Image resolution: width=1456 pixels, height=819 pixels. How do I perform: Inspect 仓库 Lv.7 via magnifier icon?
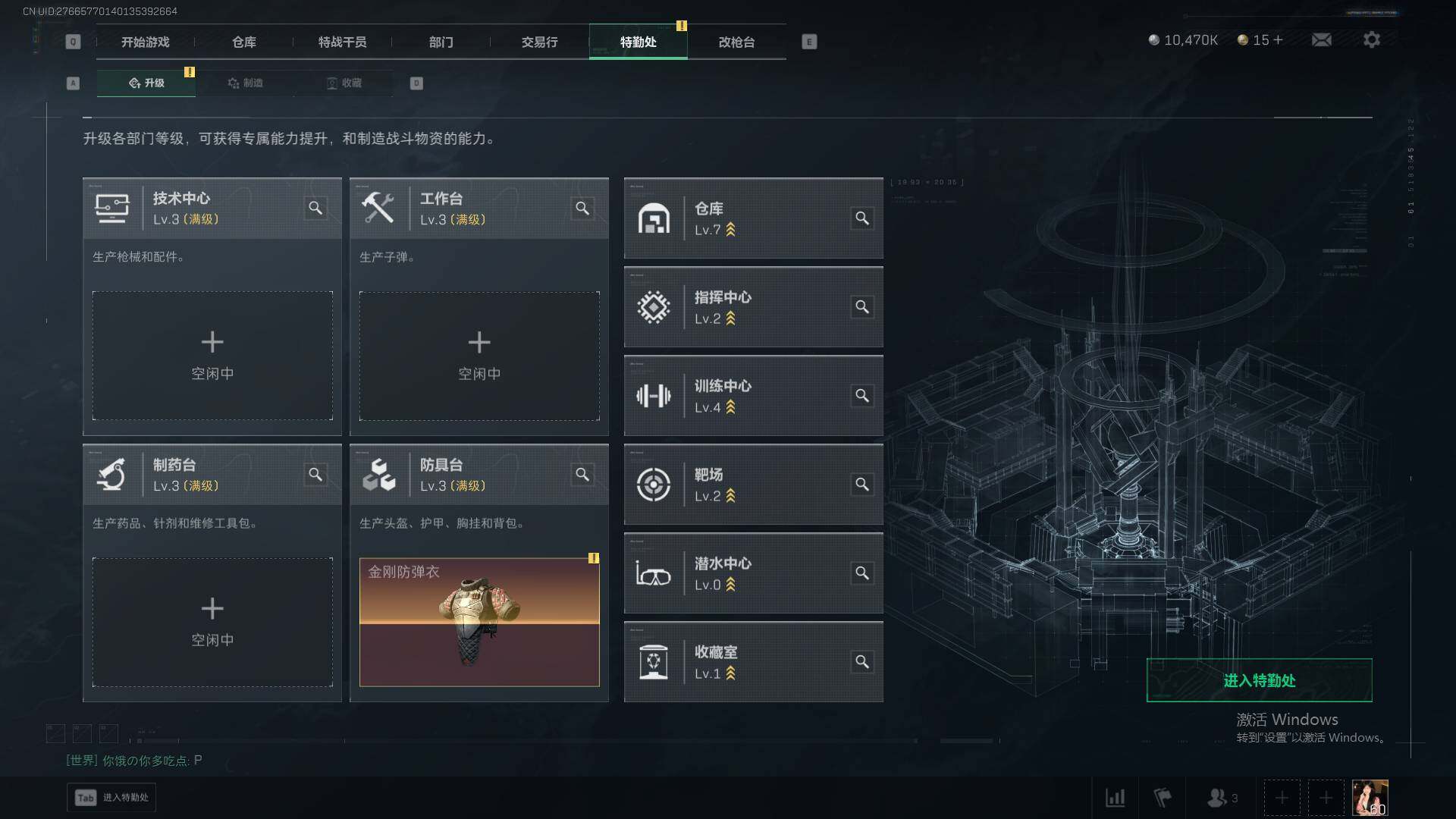pos(862,218)
